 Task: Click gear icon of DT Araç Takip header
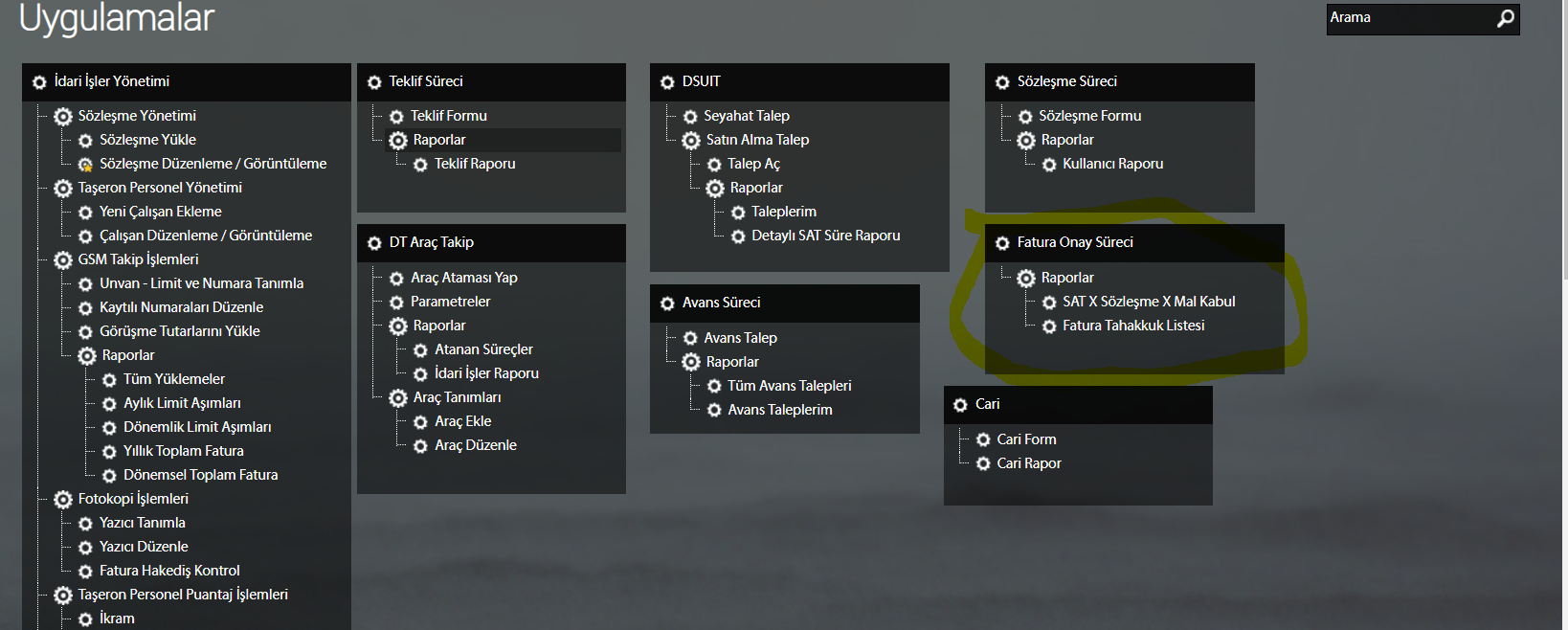tap(374, 243)
